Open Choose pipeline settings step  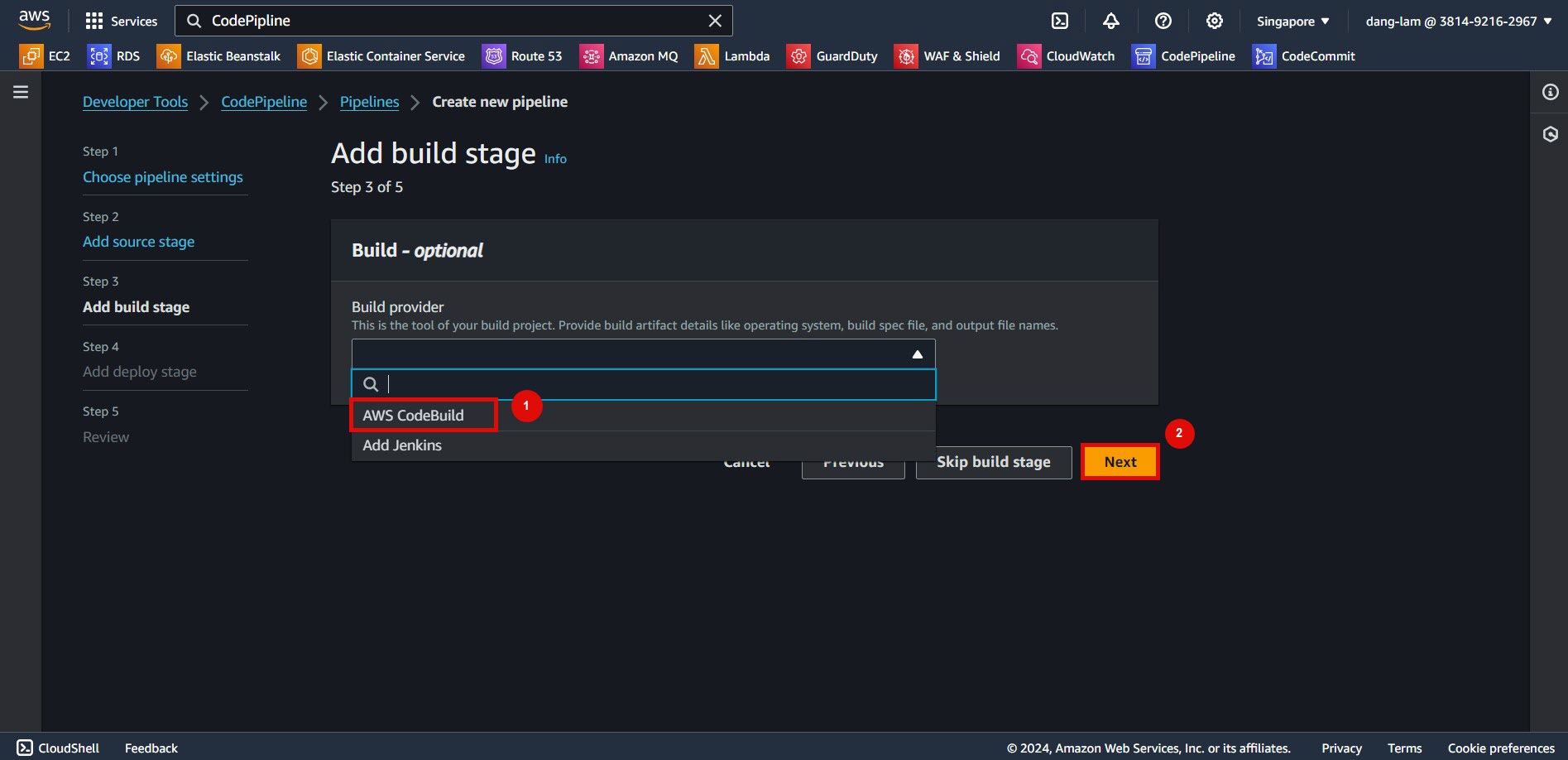pos(163,177)
